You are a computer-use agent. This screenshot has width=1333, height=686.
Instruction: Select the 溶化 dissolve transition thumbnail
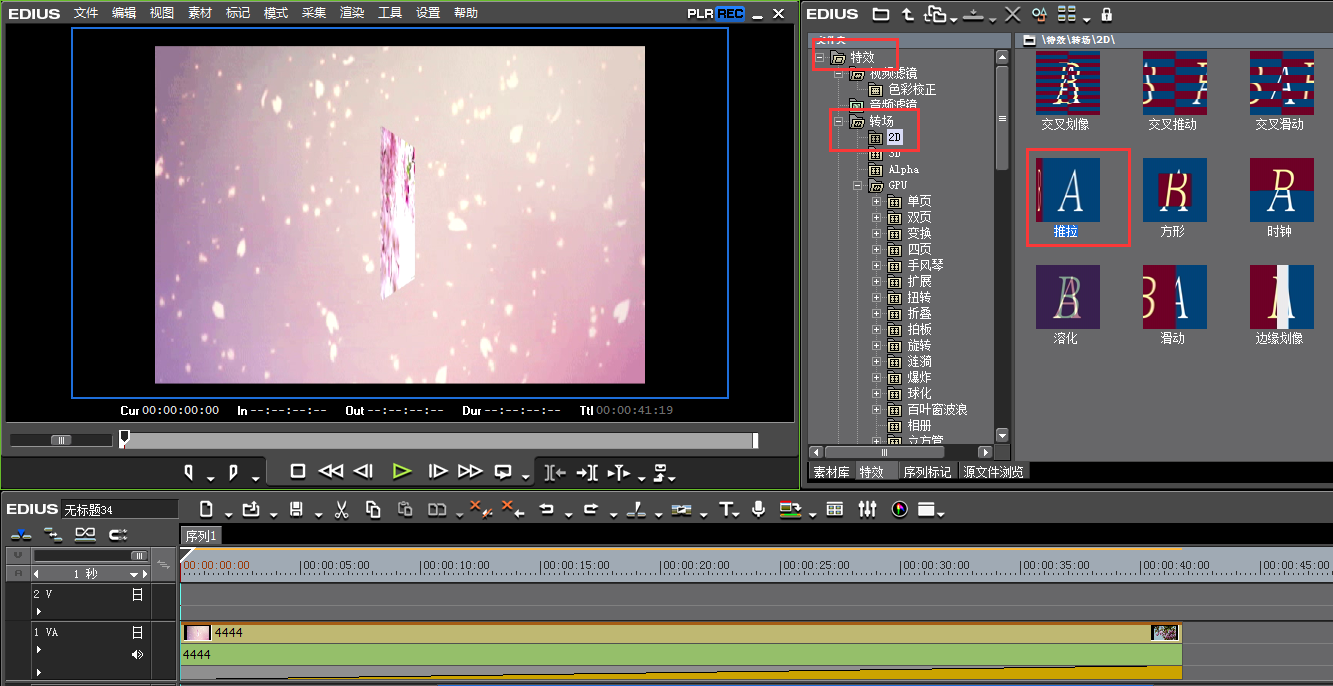[x=1067, y=297]
